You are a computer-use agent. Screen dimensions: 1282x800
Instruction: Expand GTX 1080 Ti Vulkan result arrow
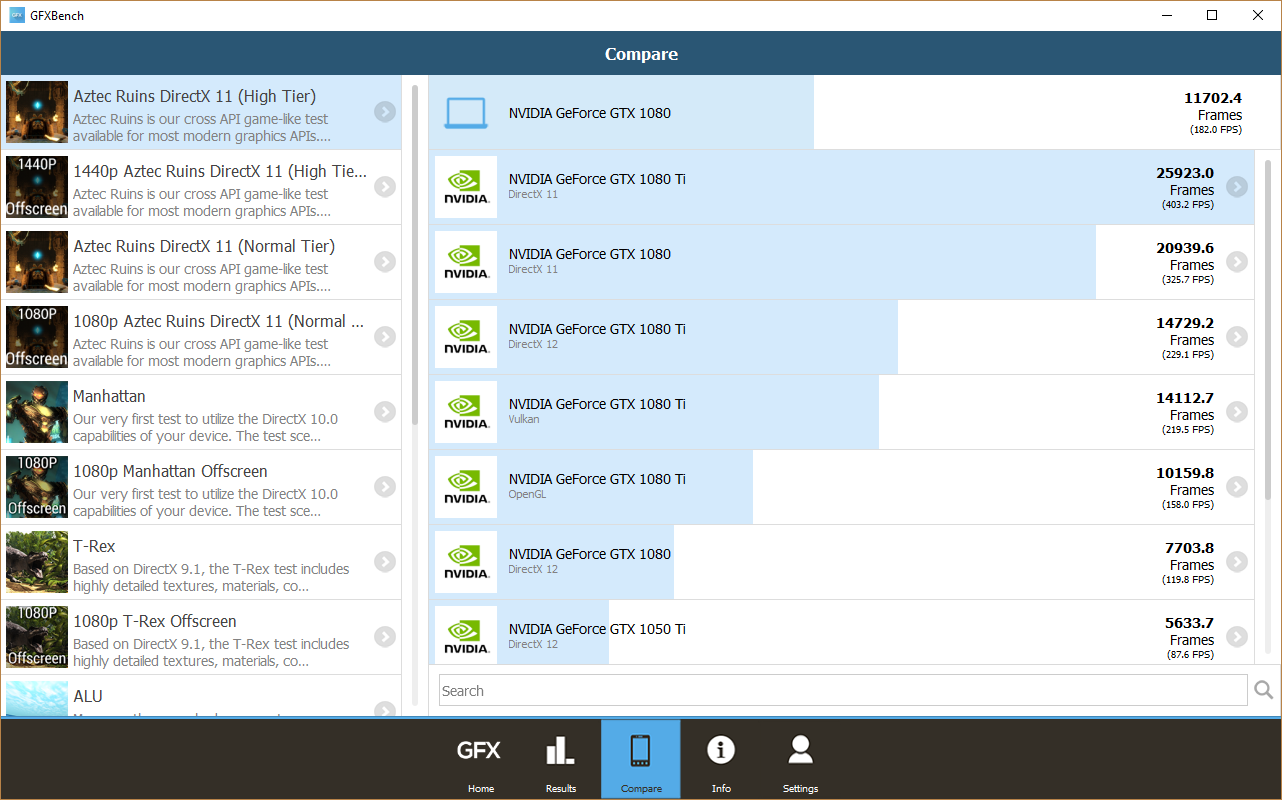click(1237, 412)
